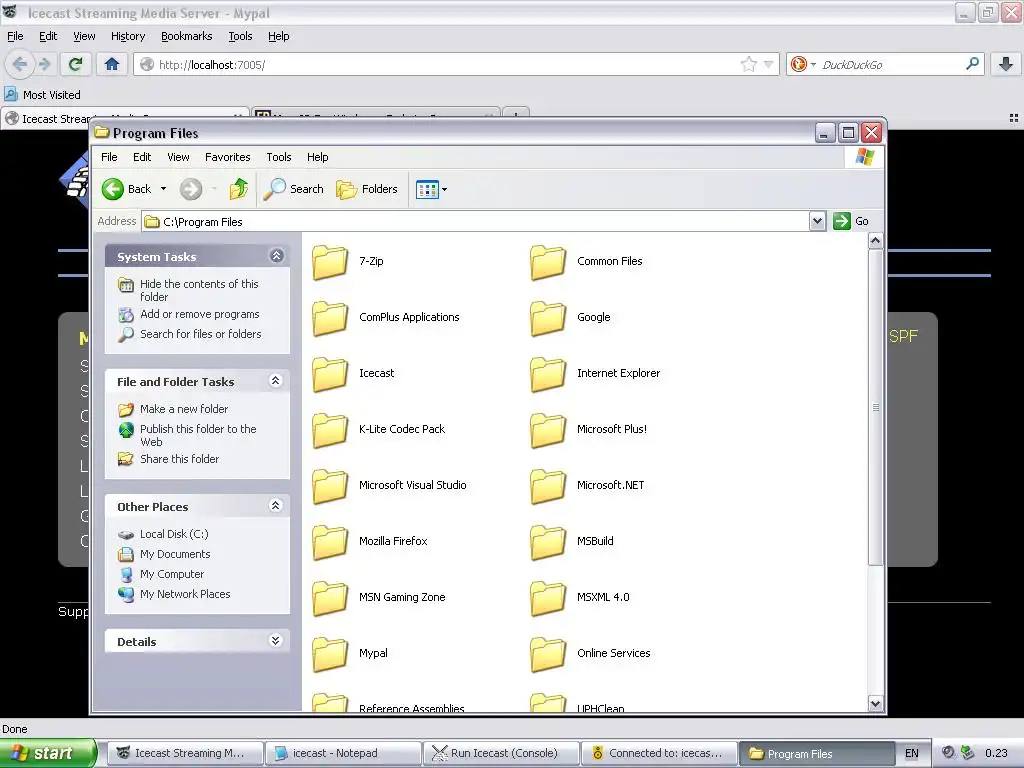Open Most Visited bookmarks button

(43, 95)
